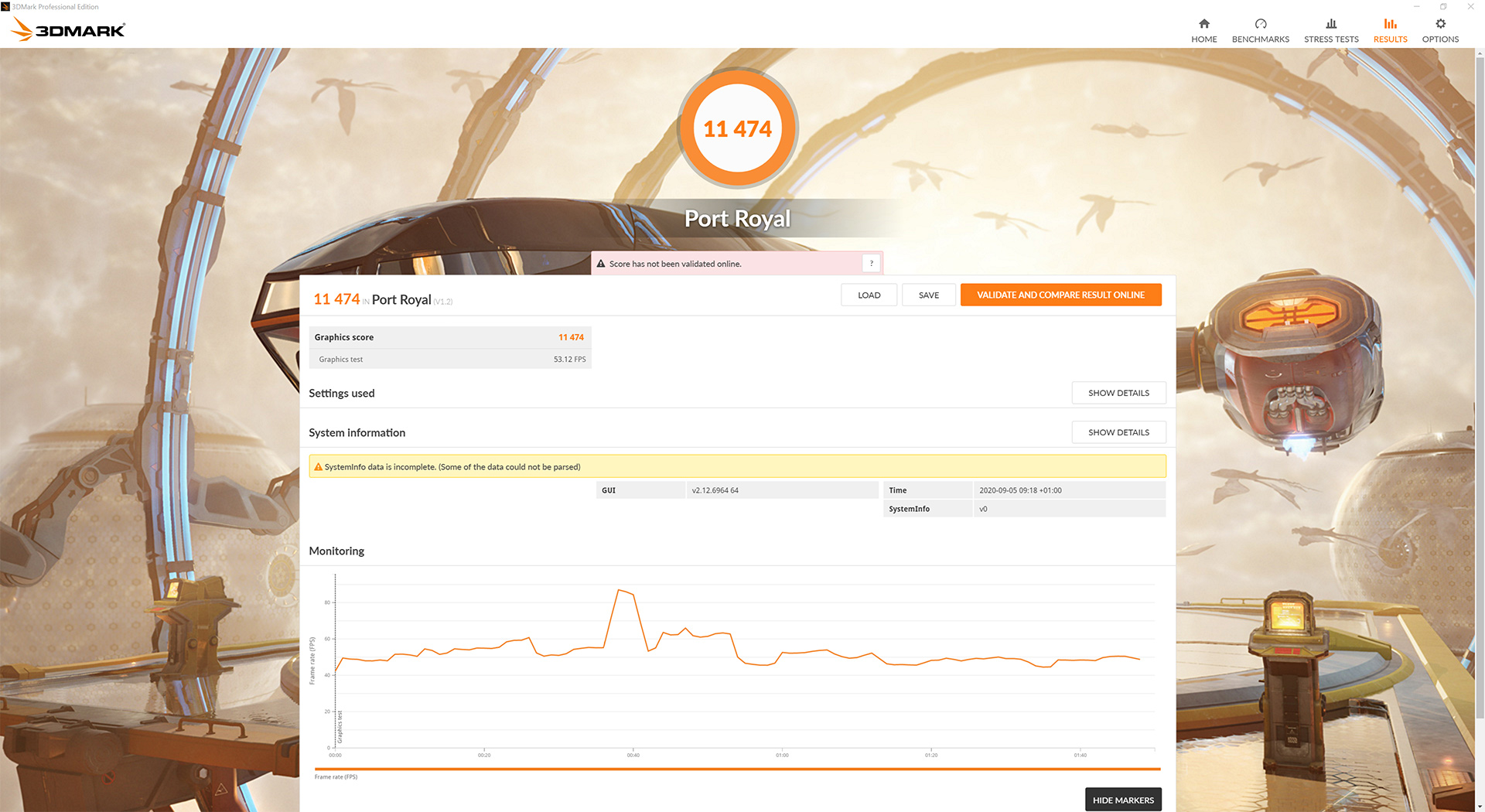Minimize the 3DMark window

1417,7
